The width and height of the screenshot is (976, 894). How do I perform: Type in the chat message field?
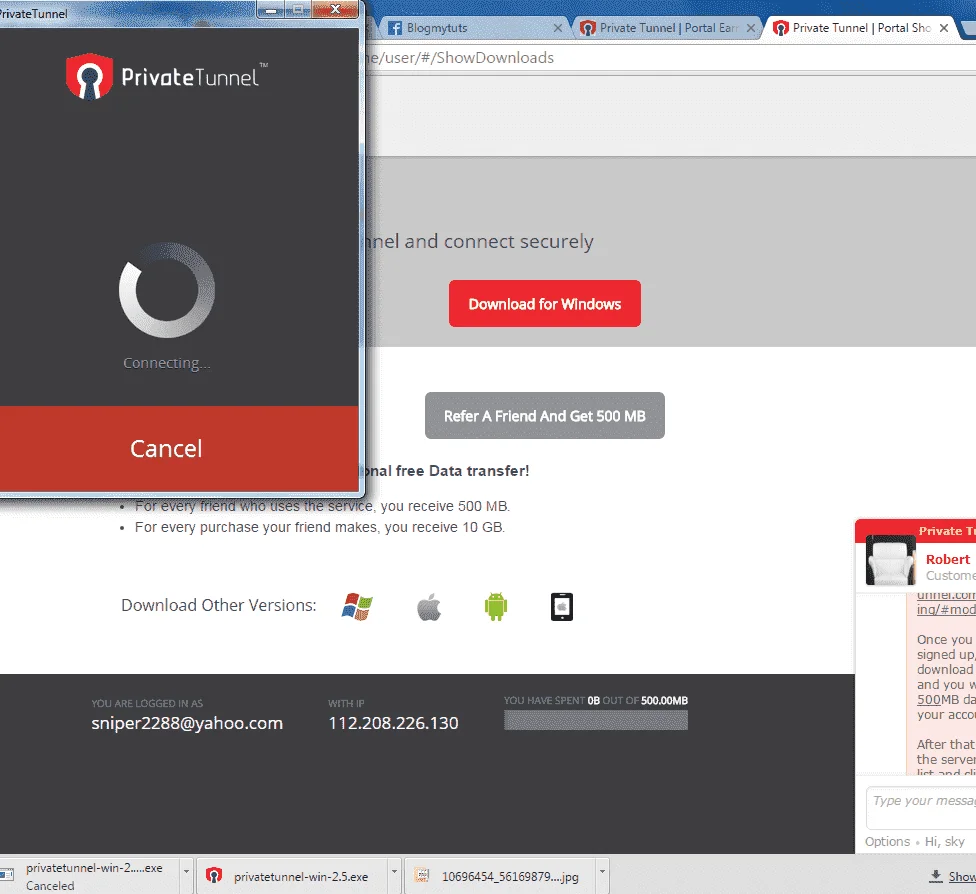pyautogui.click(x=921, y=807)
